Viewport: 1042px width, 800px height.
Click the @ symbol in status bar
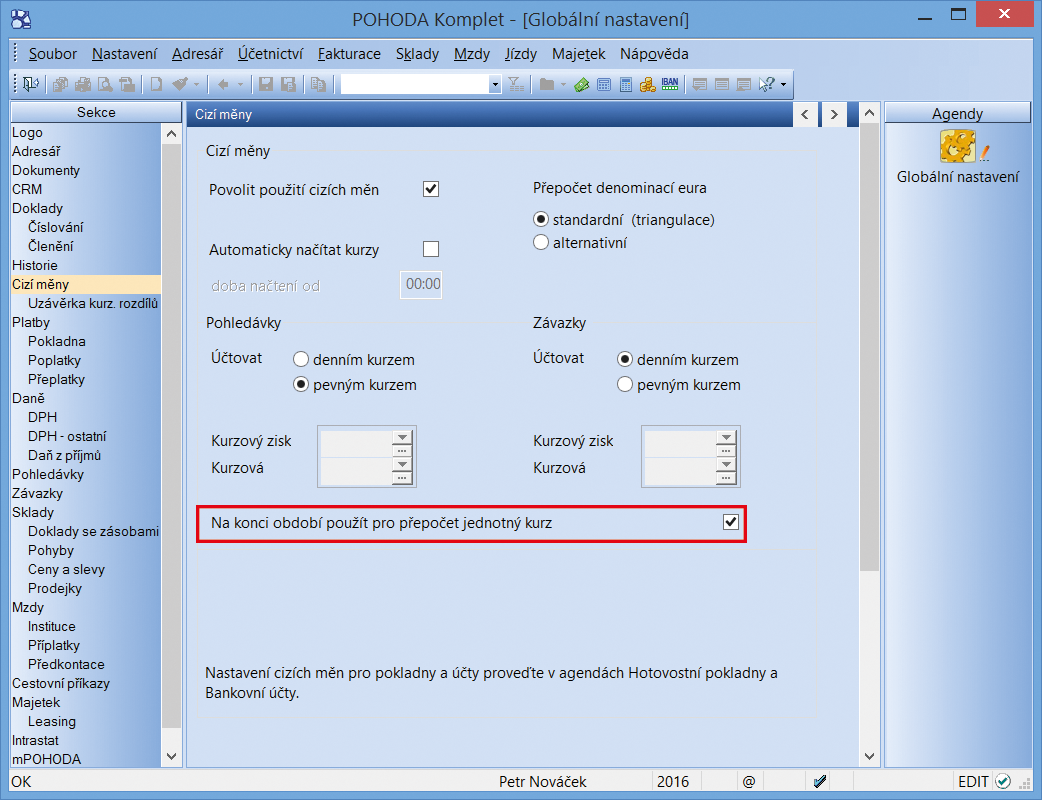pyautogui.click(x=749, y=782)
